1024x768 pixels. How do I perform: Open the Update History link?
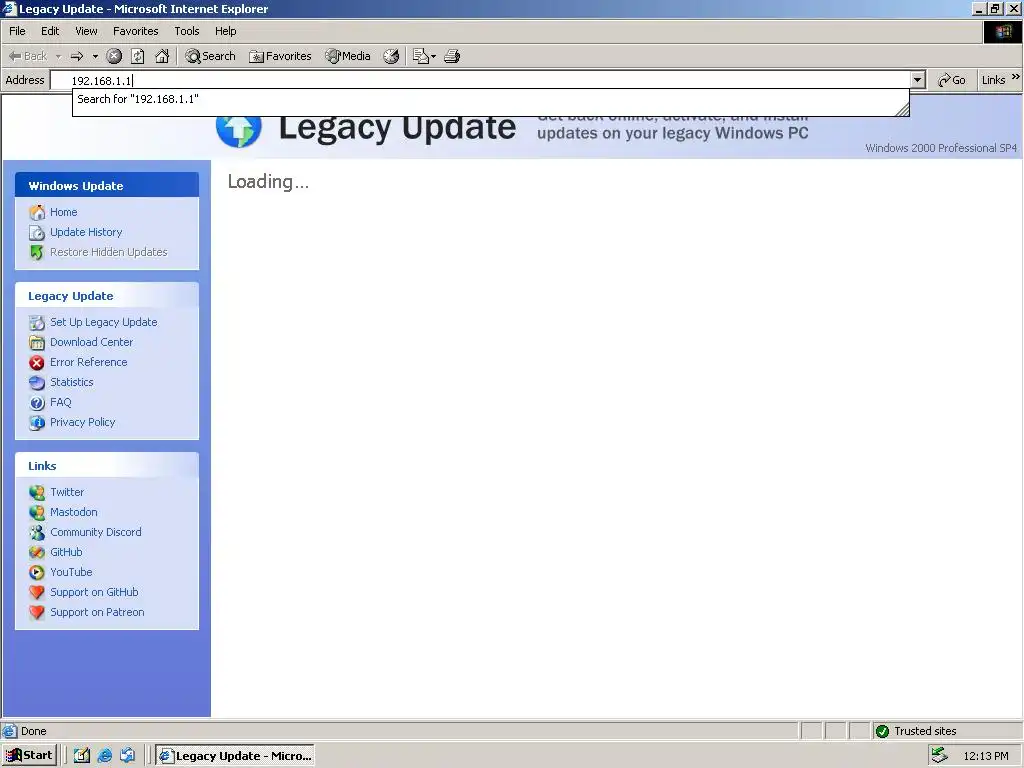click(86, 232)
